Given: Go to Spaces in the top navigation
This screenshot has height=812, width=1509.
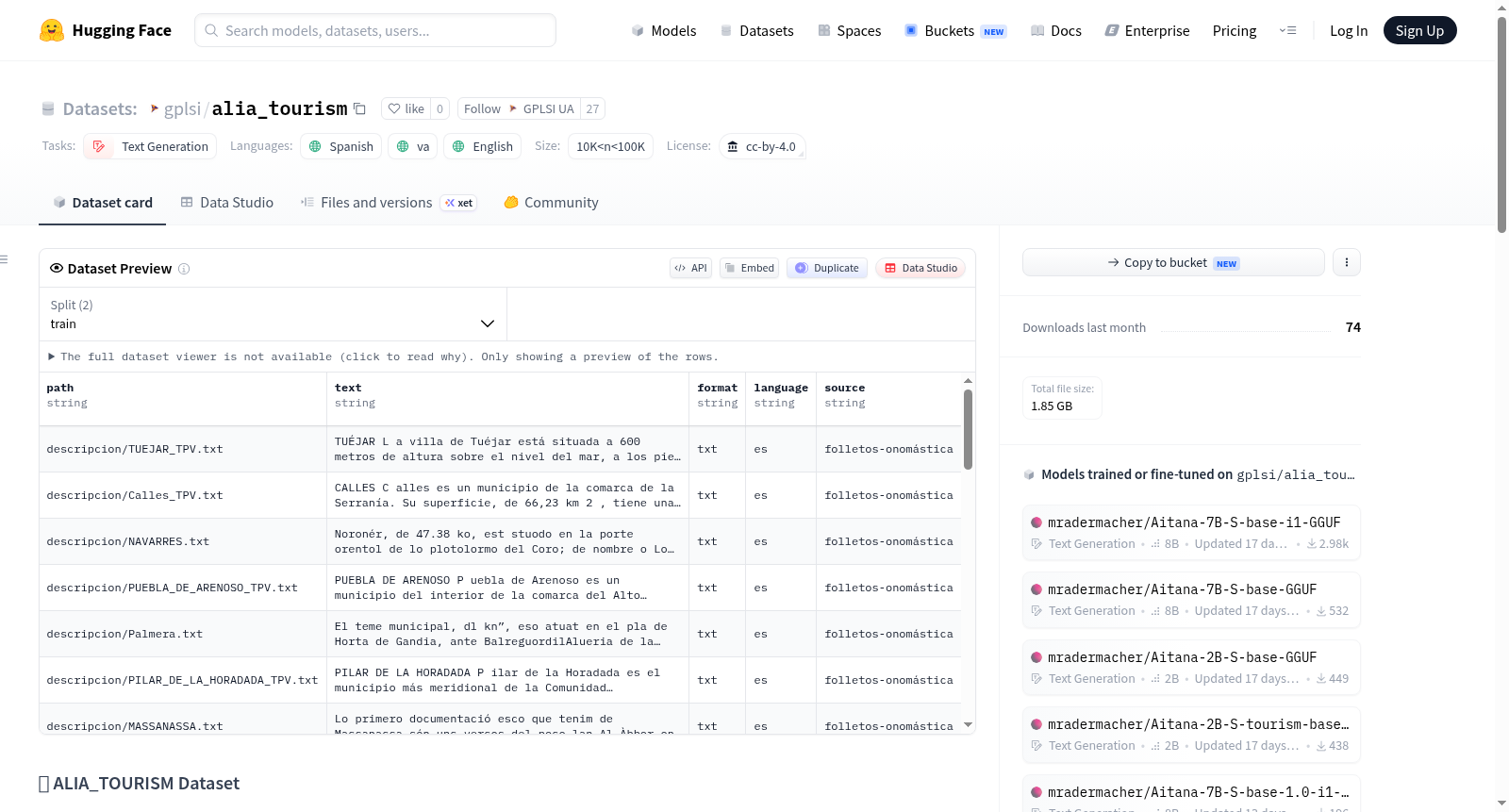Looking at the screenshot, I should pyautogui.click(x=850, y=30).
